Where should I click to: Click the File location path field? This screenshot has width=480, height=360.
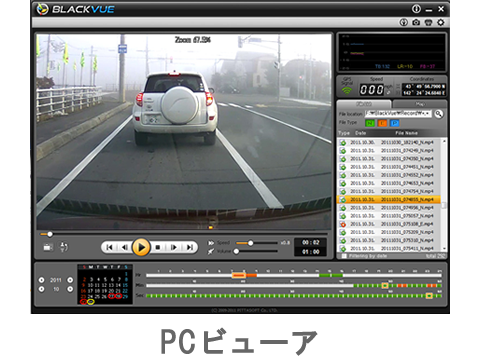click(398, 114)
